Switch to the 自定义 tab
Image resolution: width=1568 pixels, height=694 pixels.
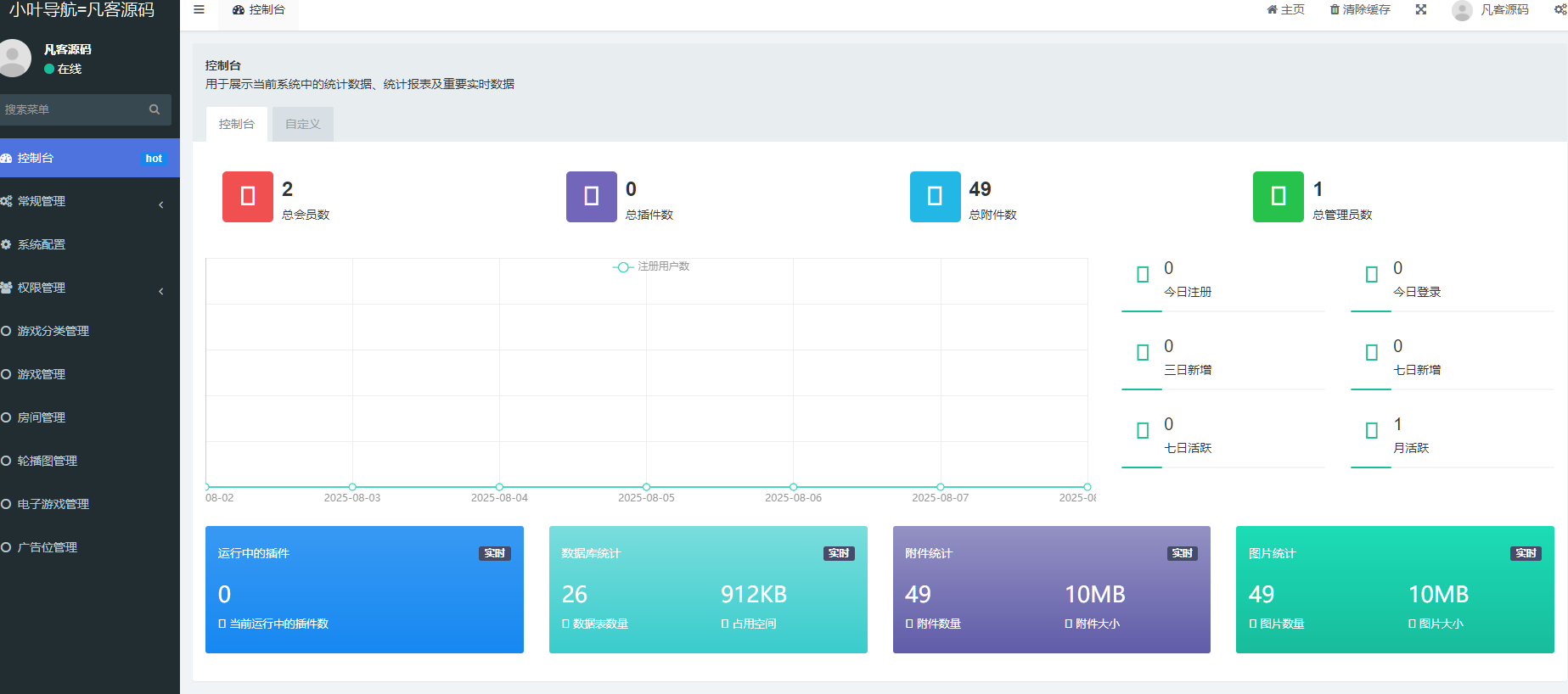[x=303, y=125]
